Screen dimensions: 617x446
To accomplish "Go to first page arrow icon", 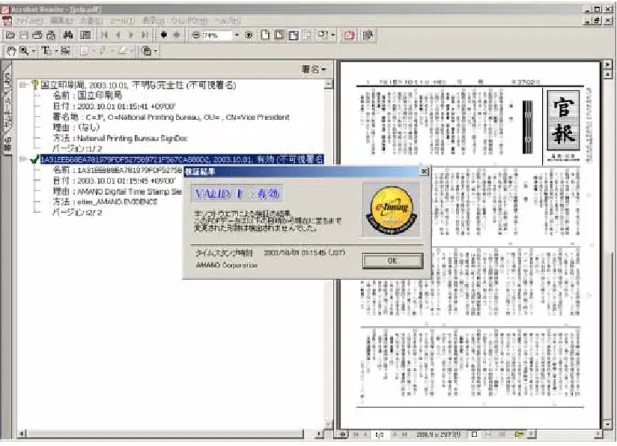I will click(x=104, y=35).
